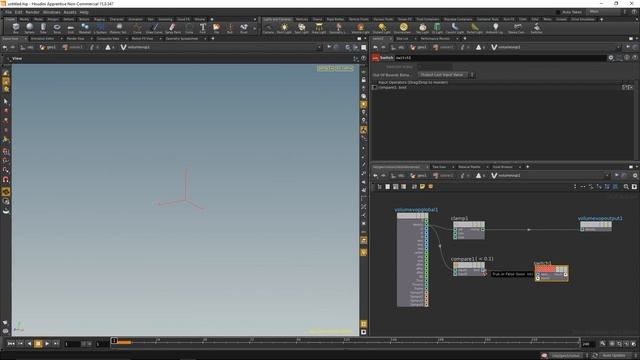
Task: Select the Null shelf tool
Action: 230,28
